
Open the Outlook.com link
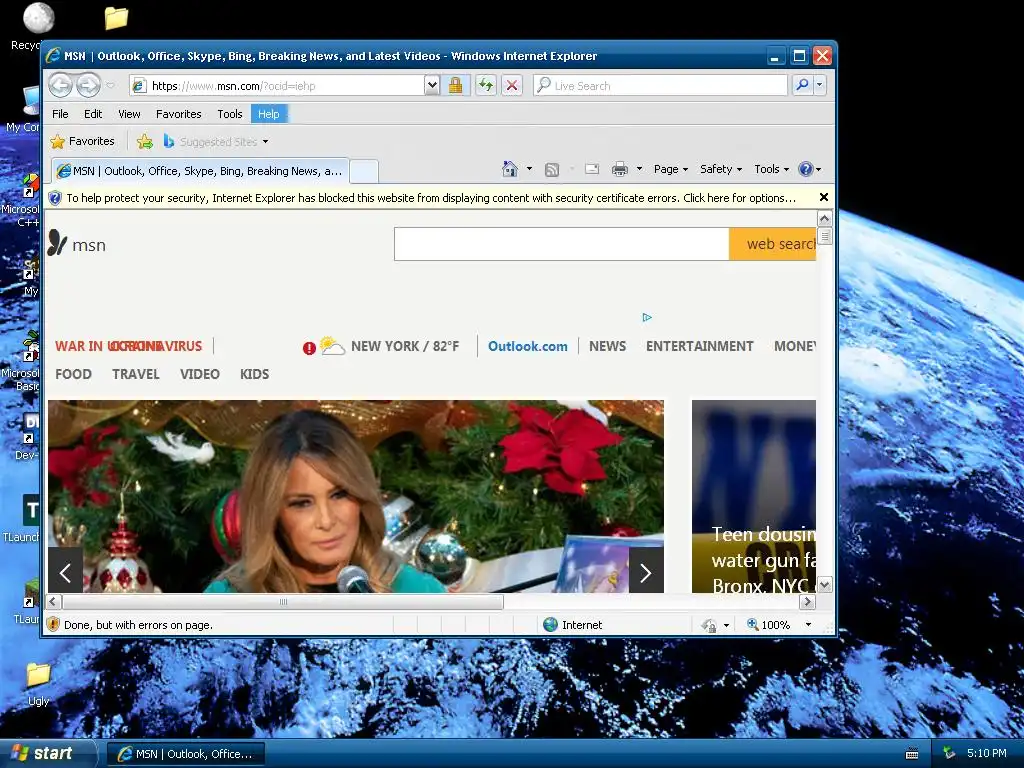[528, 346]
